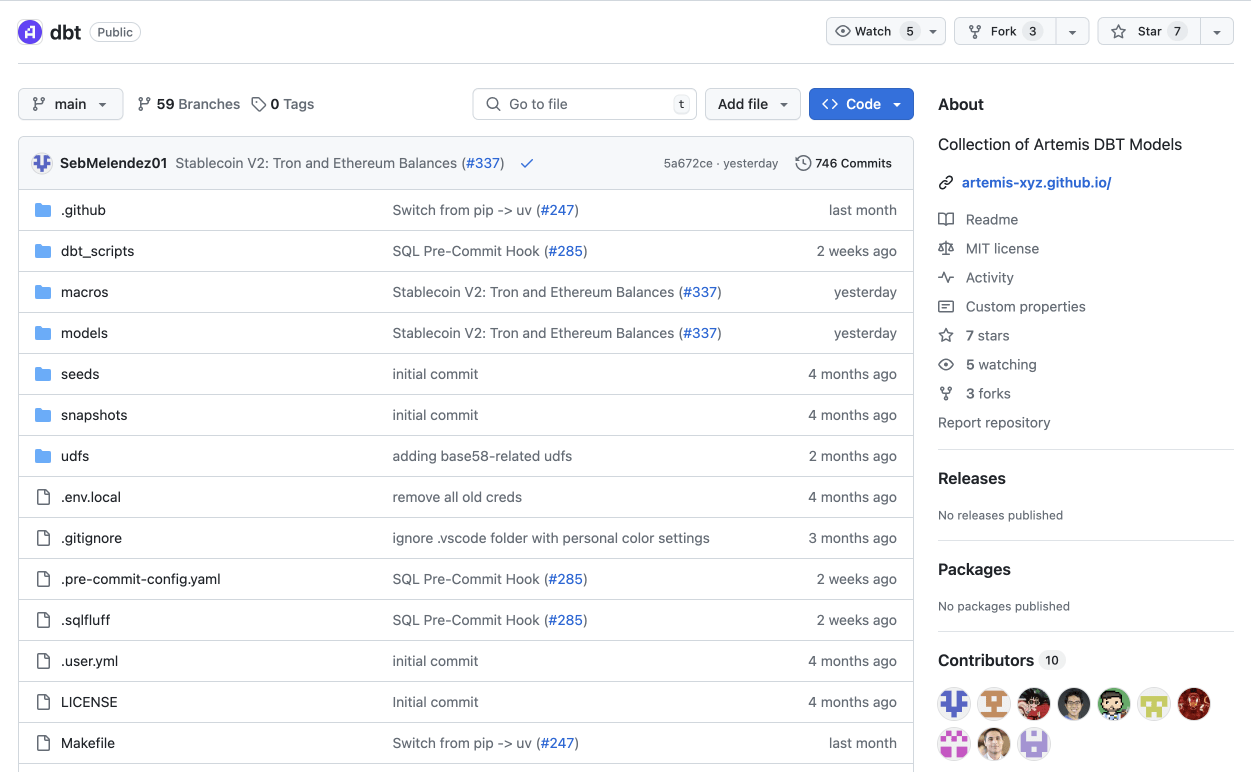
Task: Open the Custom properties link
Action: [1025, 306]
